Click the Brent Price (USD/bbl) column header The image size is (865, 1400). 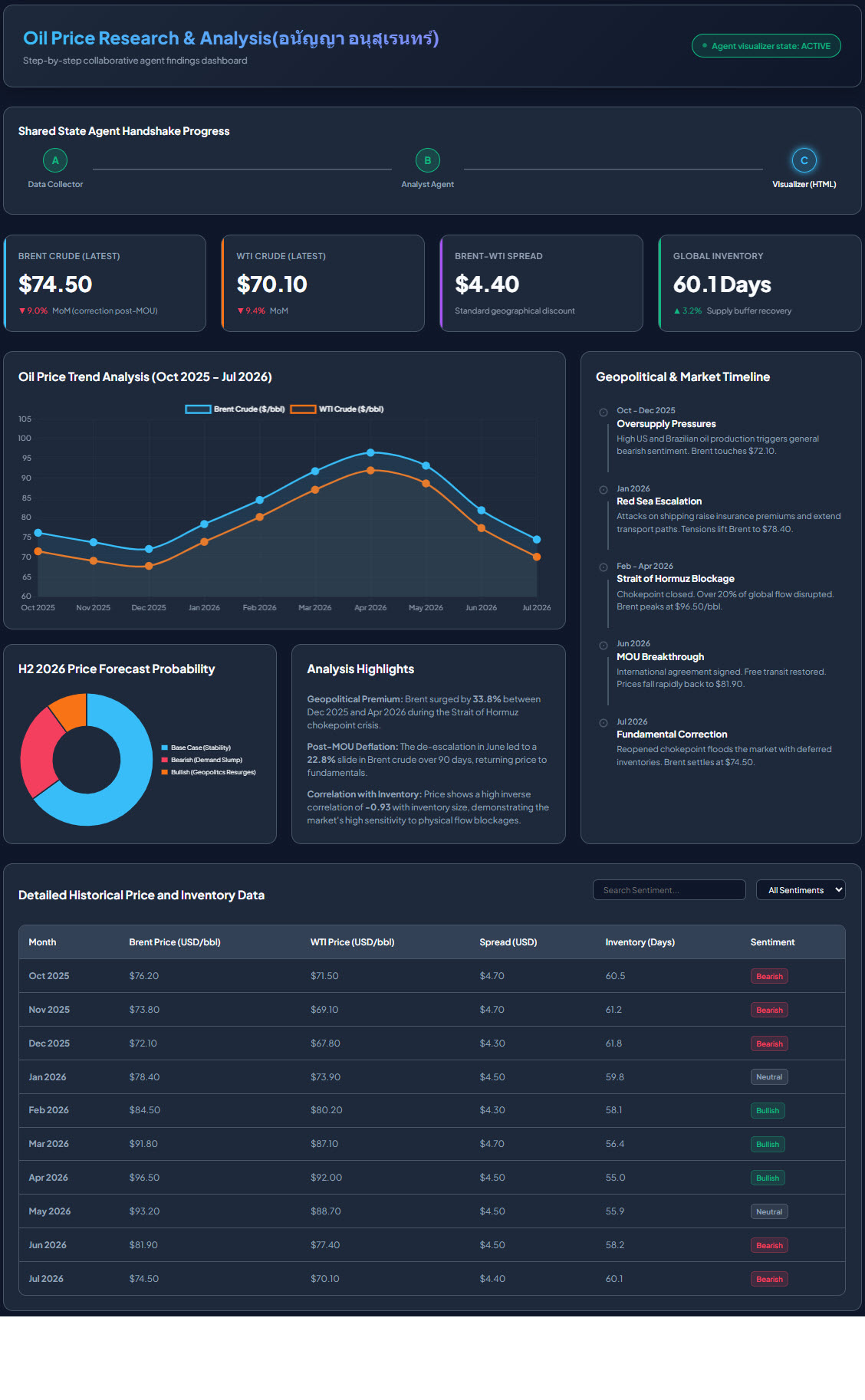click(175, 942)
